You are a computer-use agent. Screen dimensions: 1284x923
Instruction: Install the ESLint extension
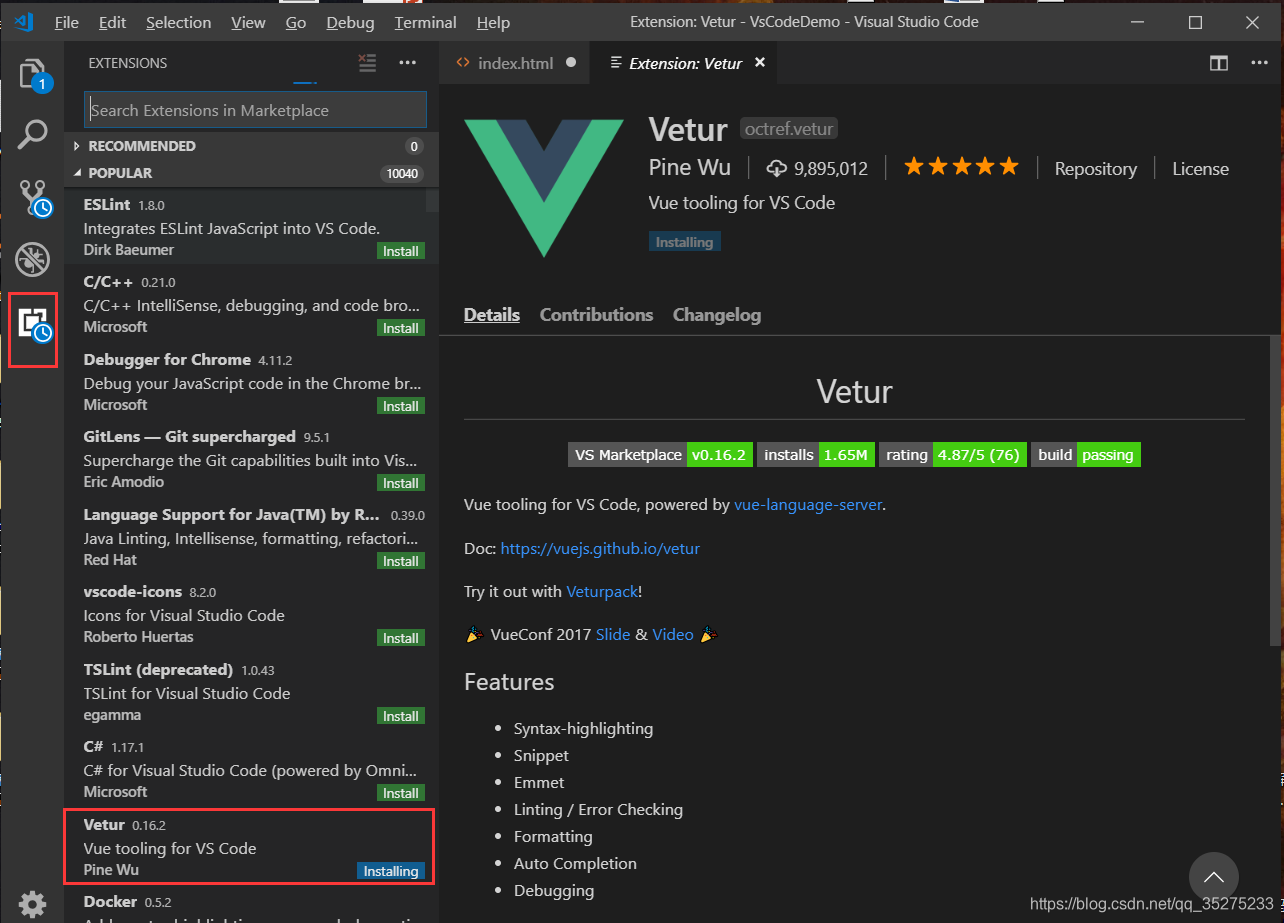[400, 250]
